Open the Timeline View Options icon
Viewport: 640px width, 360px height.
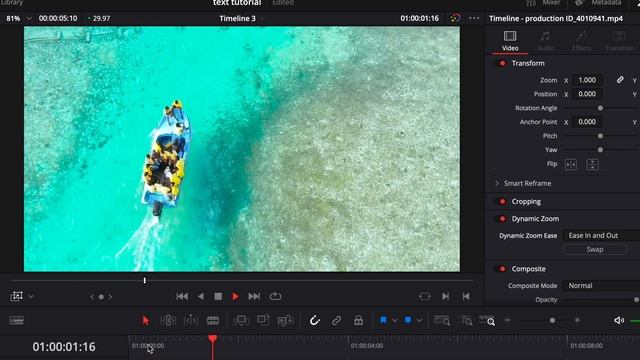pyautogui.click(x=16, y=320)
